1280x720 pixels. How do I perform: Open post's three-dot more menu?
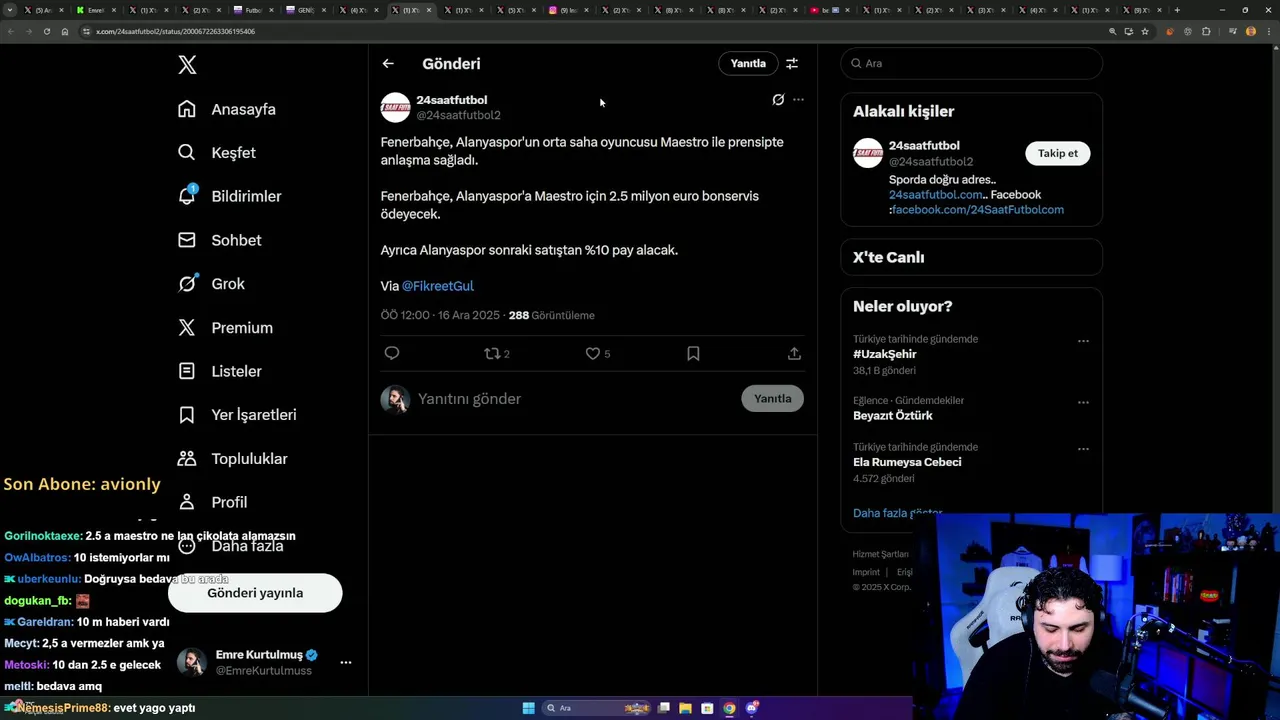(x=798, y=100)
